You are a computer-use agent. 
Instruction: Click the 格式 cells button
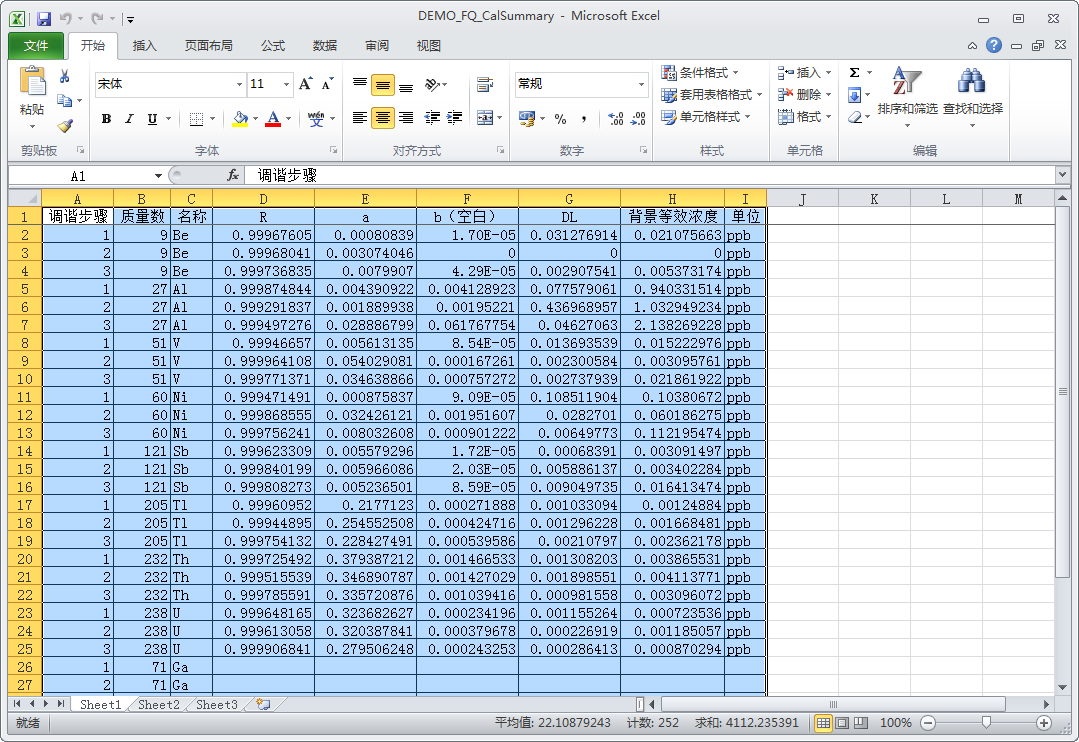804,116
